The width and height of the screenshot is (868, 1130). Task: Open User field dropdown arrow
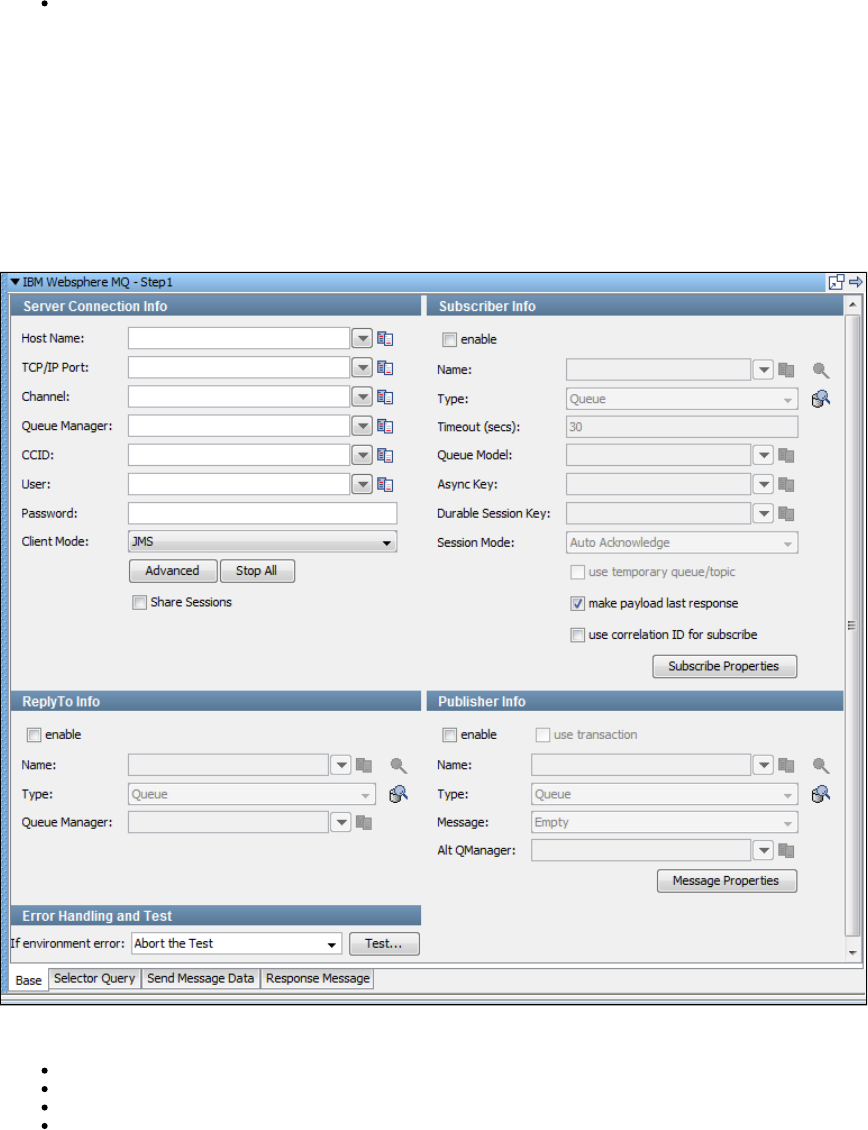(x=362, y=484)
